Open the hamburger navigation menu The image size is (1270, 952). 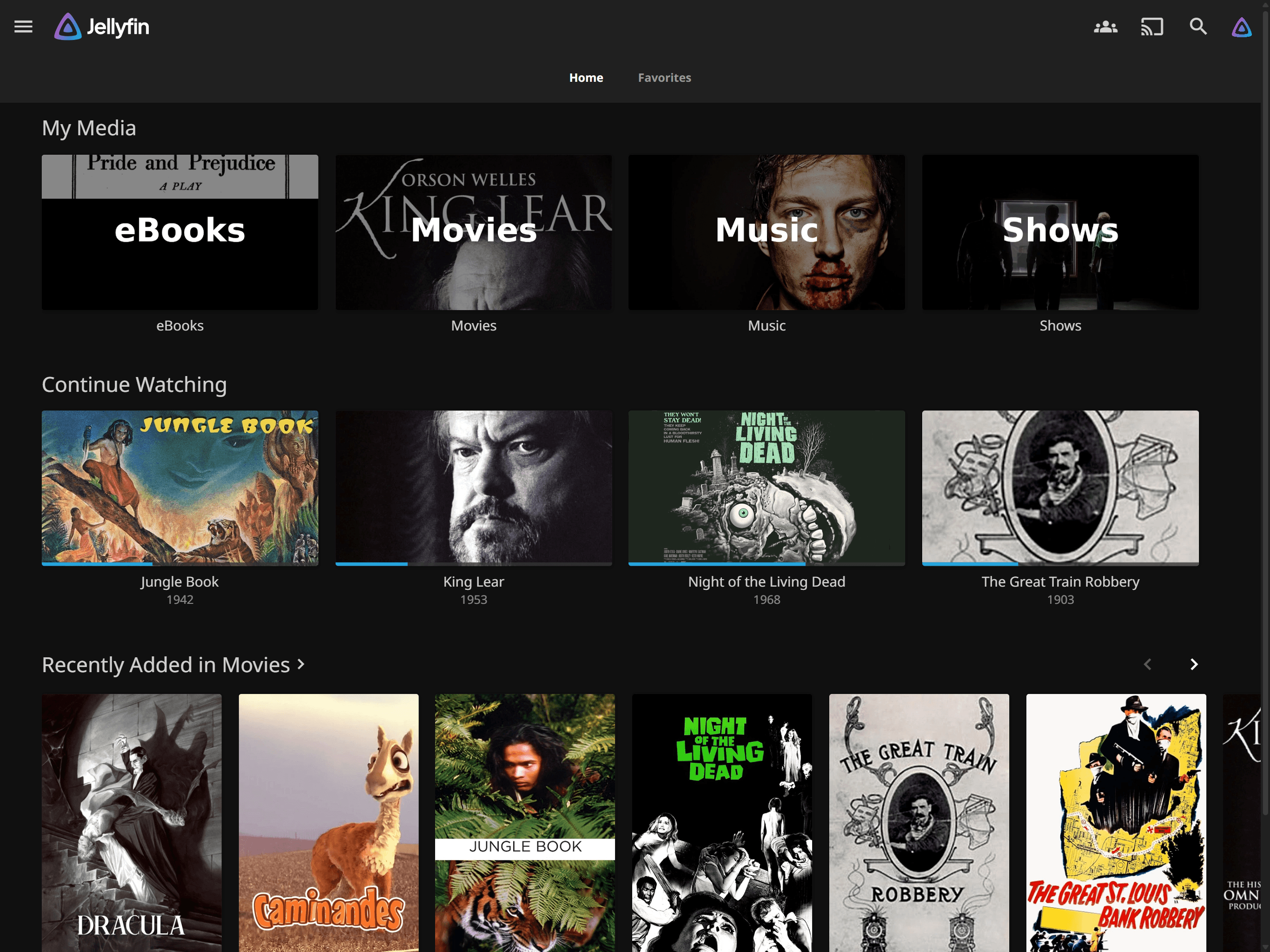point(23,26)
